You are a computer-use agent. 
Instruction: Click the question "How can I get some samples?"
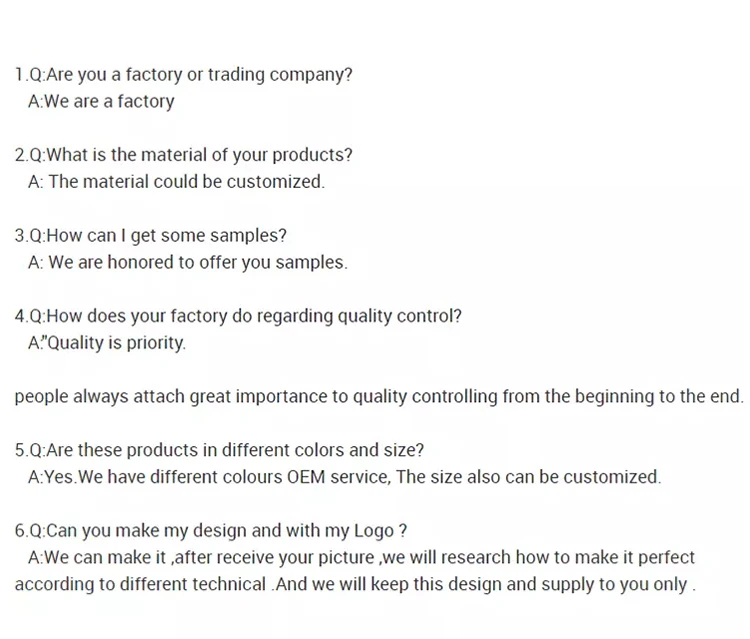[150, 236]
